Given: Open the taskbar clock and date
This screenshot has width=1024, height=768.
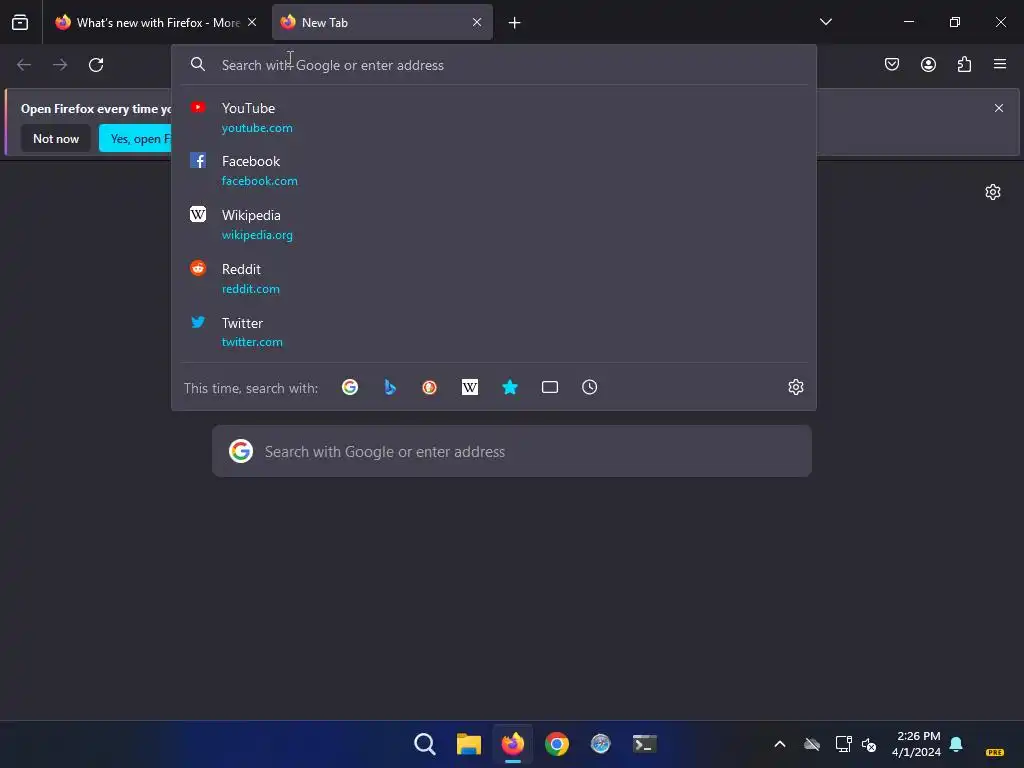Looking at the screenshot, I should pos(916,744).
